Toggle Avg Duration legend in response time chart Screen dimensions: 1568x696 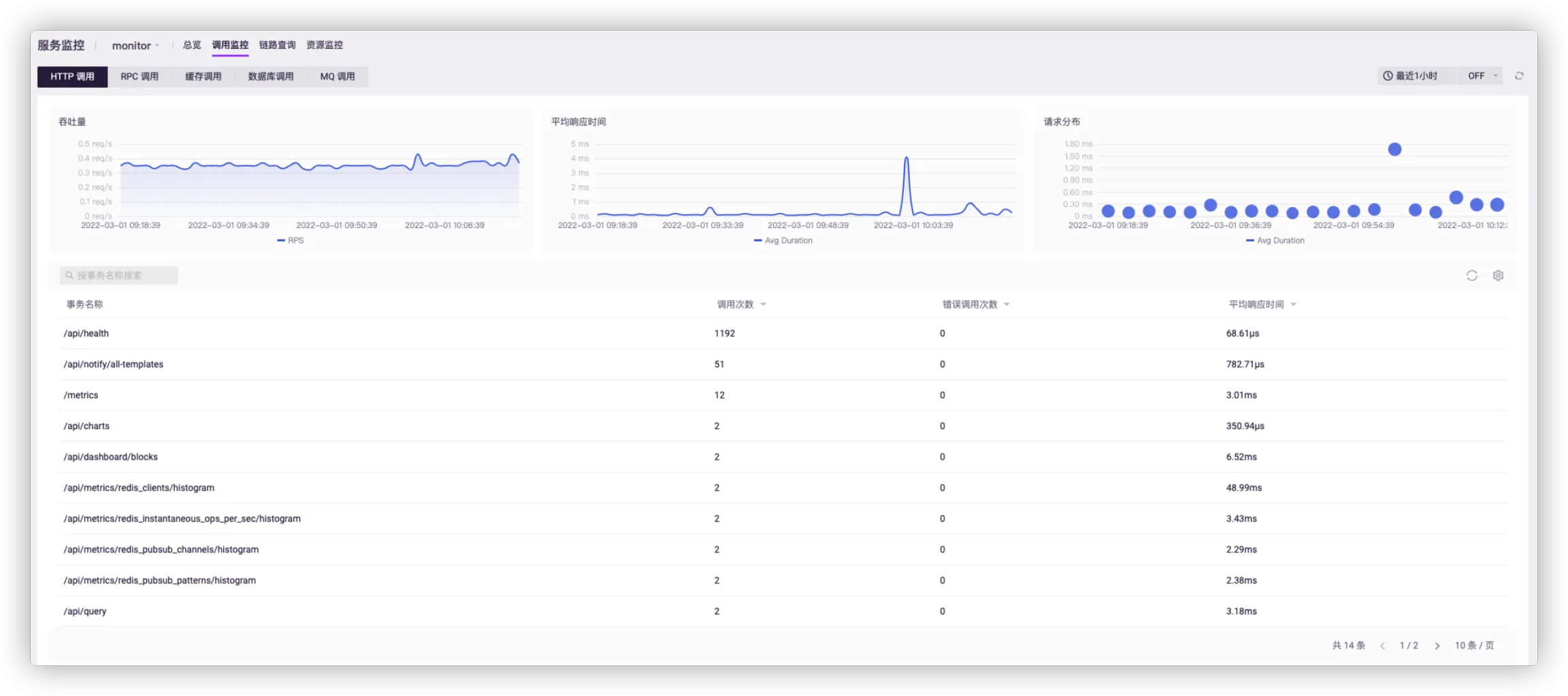[x=783, y=240]
